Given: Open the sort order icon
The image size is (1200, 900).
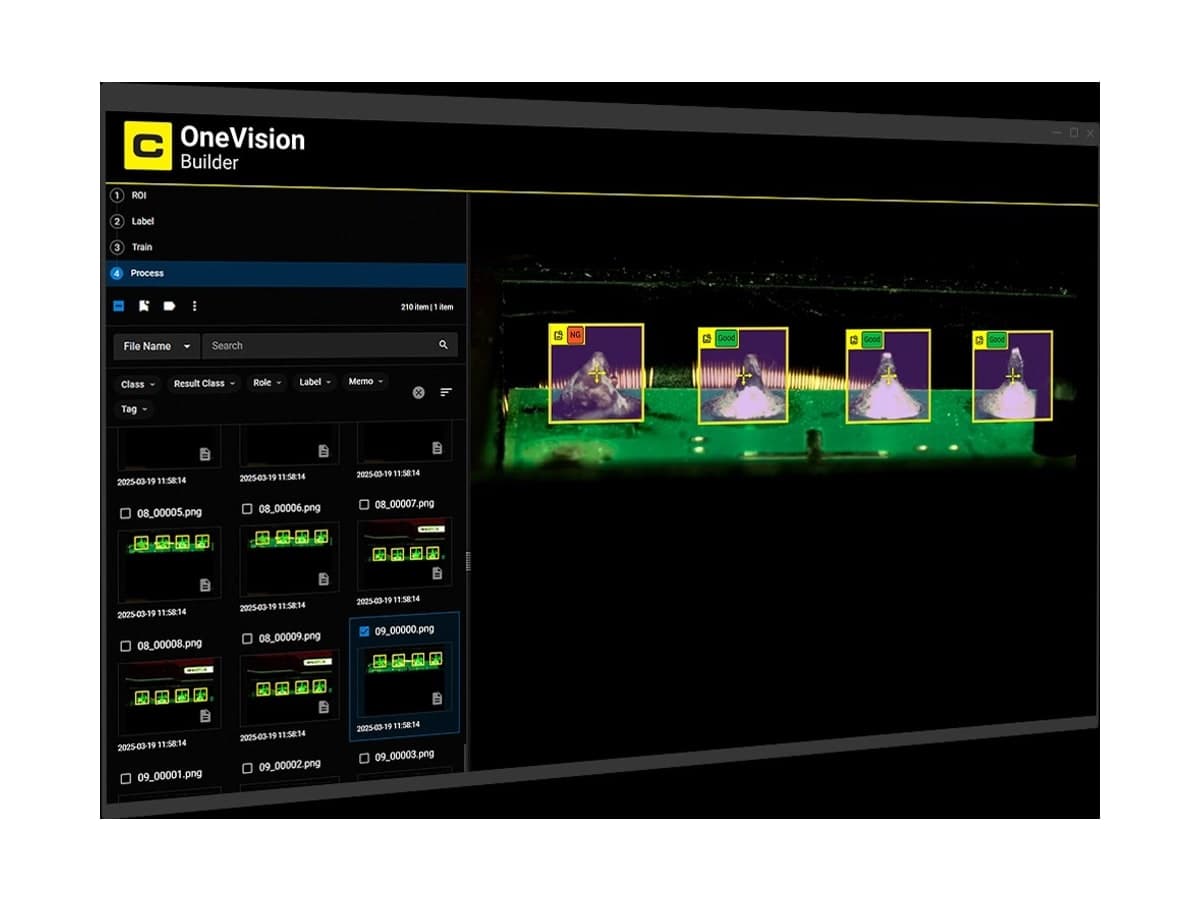Looking at the screenshot, I should pos(446,392).
